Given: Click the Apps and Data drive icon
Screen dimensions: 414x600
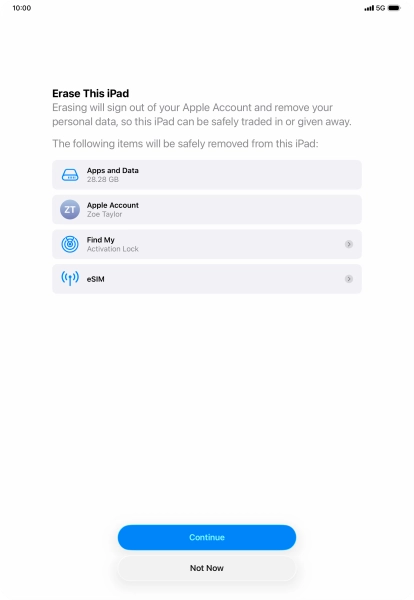Looking at the screenshot, I should pyautogui.click(x=70, y=175).
